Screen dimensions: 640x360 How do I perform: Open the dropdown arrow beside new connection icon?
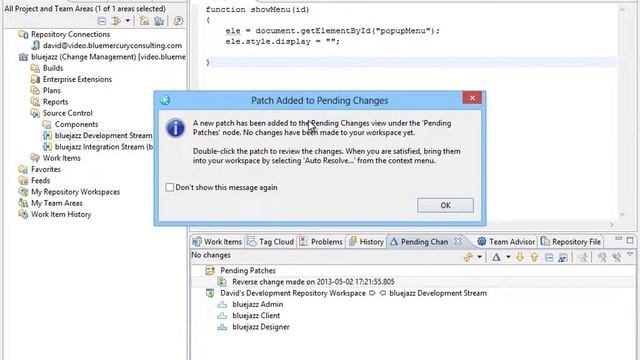(127, 21)
